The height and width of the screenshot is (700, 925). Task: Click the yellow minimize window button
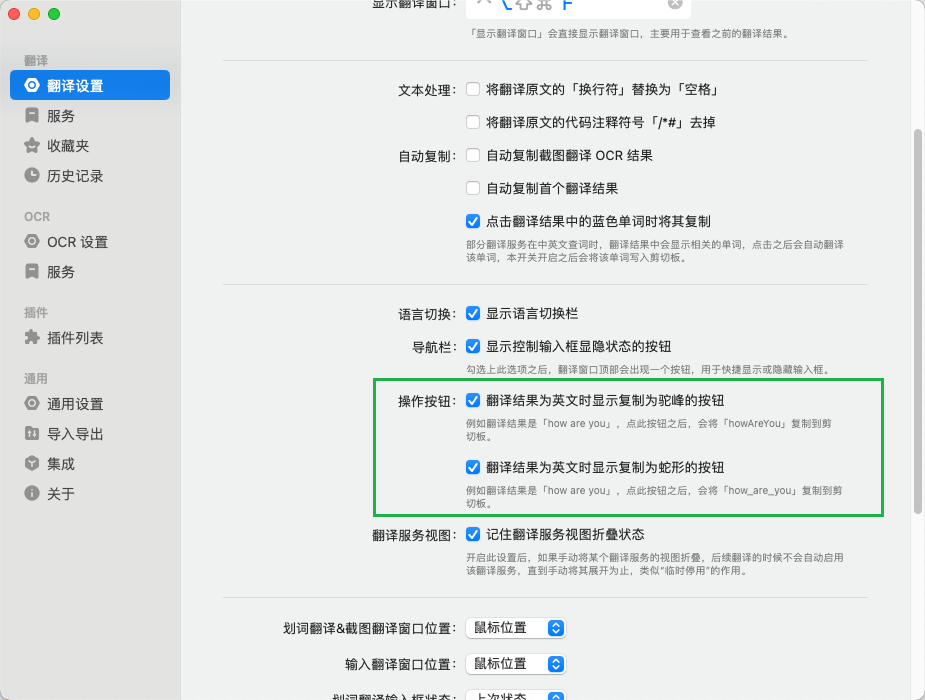coord(34,14)
